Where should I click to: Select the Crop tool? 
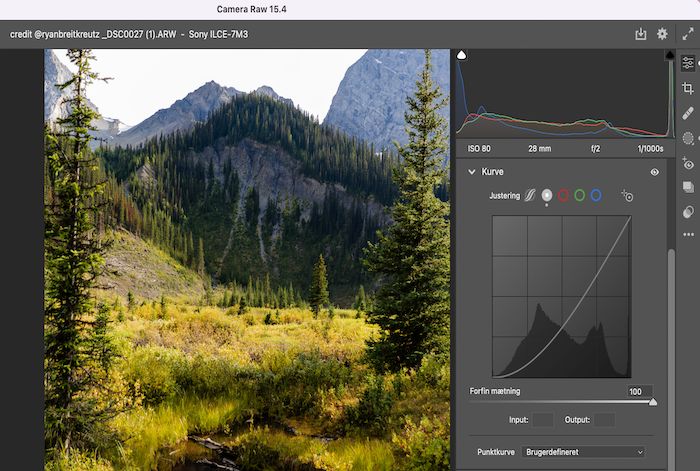(688, 88)
